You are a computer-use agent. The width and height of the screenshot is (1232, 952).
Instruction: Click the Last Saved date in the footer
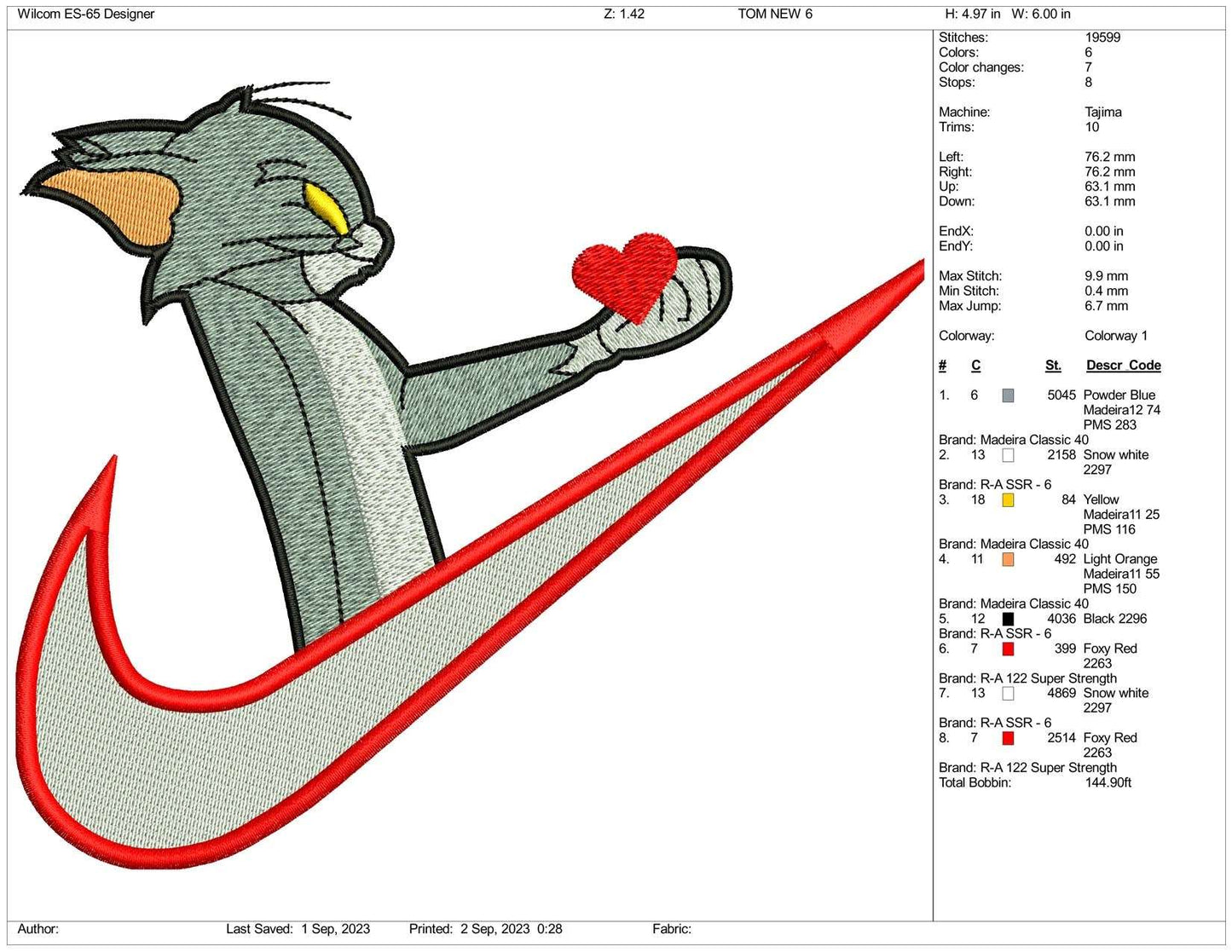click(x=298, y=929)
